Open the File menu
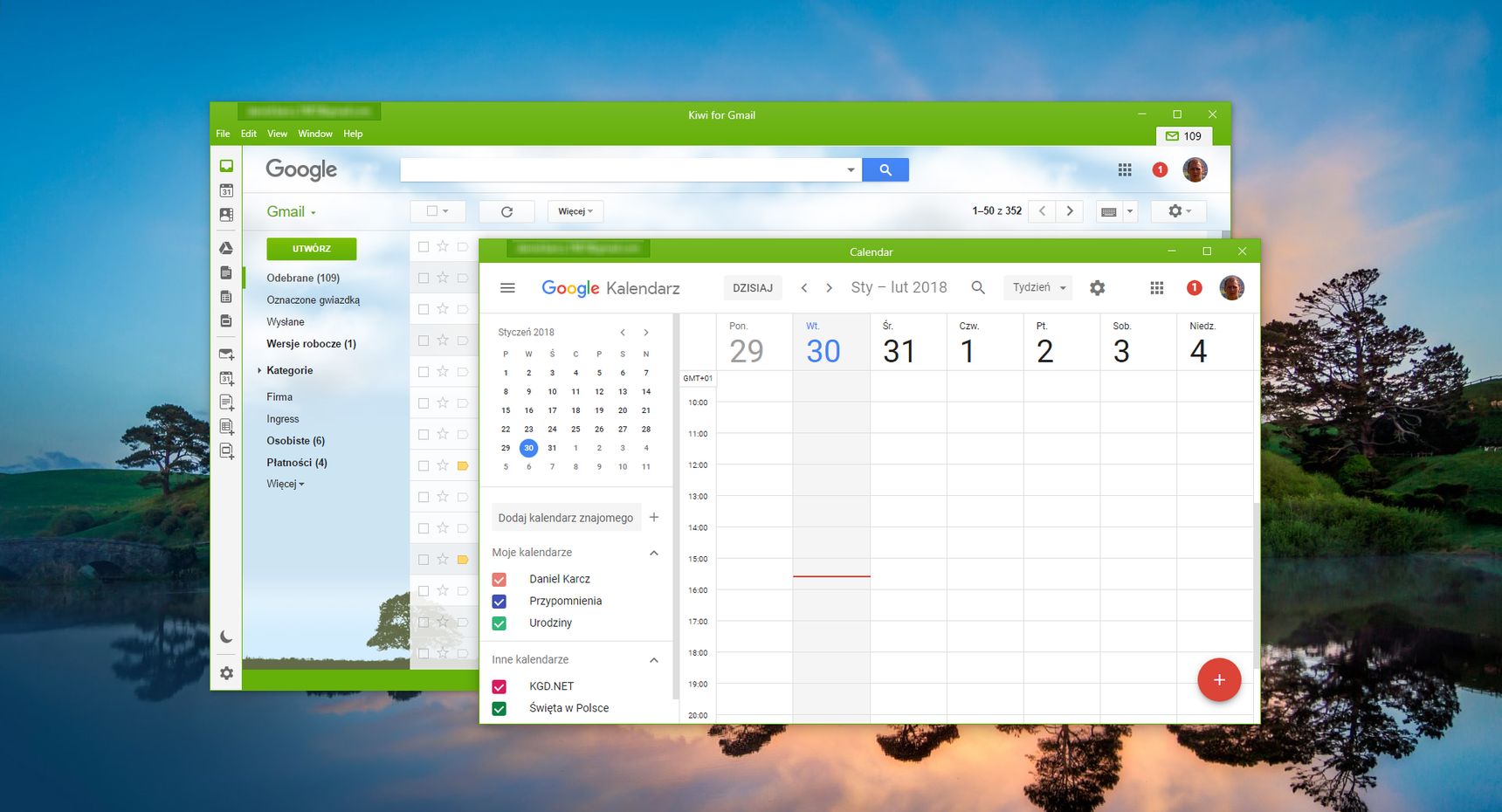Viewport: 1502px width, 812px height. [223, 134]
